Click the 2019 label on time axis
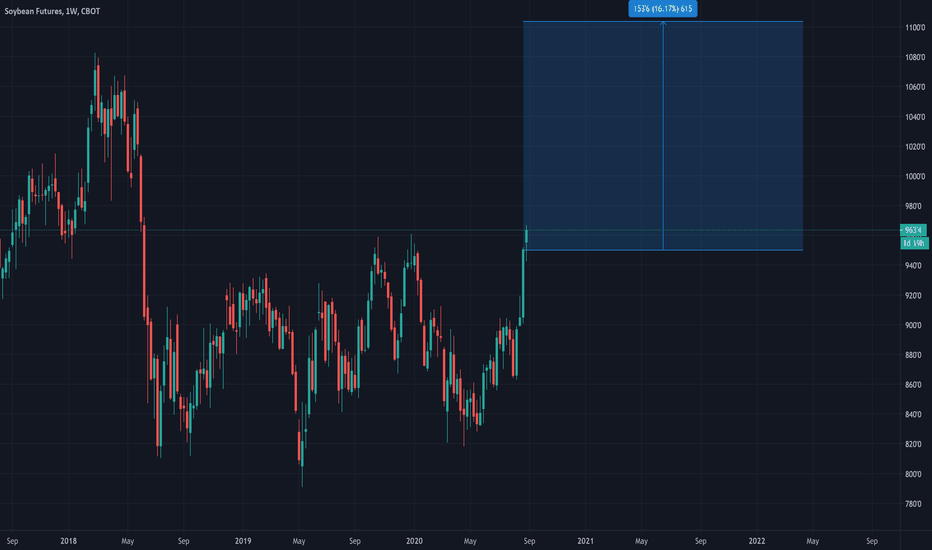Image resolution: width=932 pixels, height=550 pixels. tap(243, 541)
